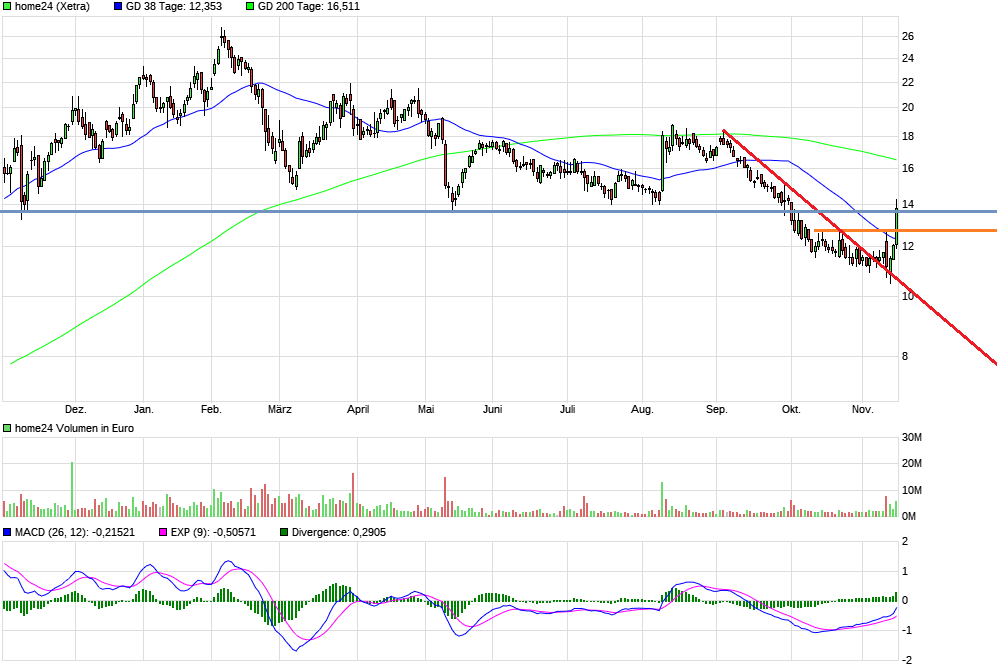Click the blue GD 38 Tage legend swatch
The height and width of the screenshot is (670, 997).
(118, 6)
